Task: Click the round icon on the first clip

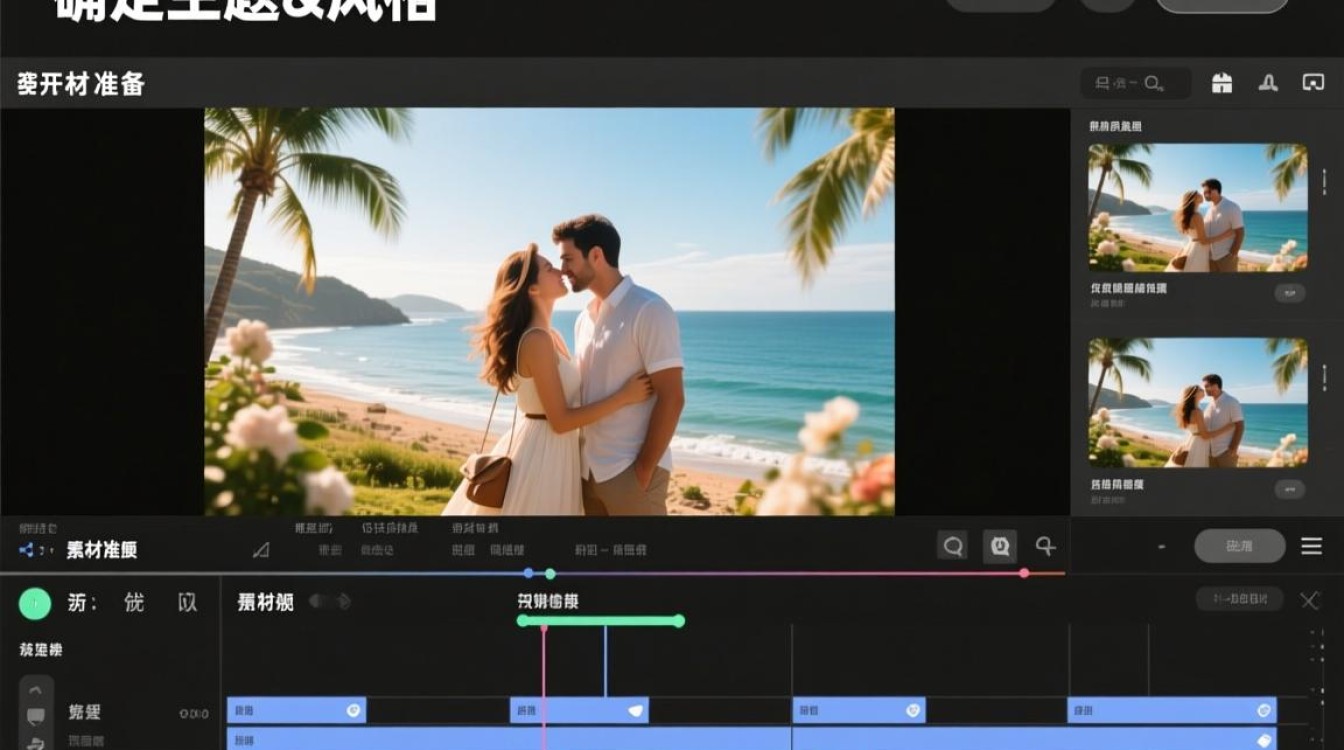Action: (x=353, y=710)
